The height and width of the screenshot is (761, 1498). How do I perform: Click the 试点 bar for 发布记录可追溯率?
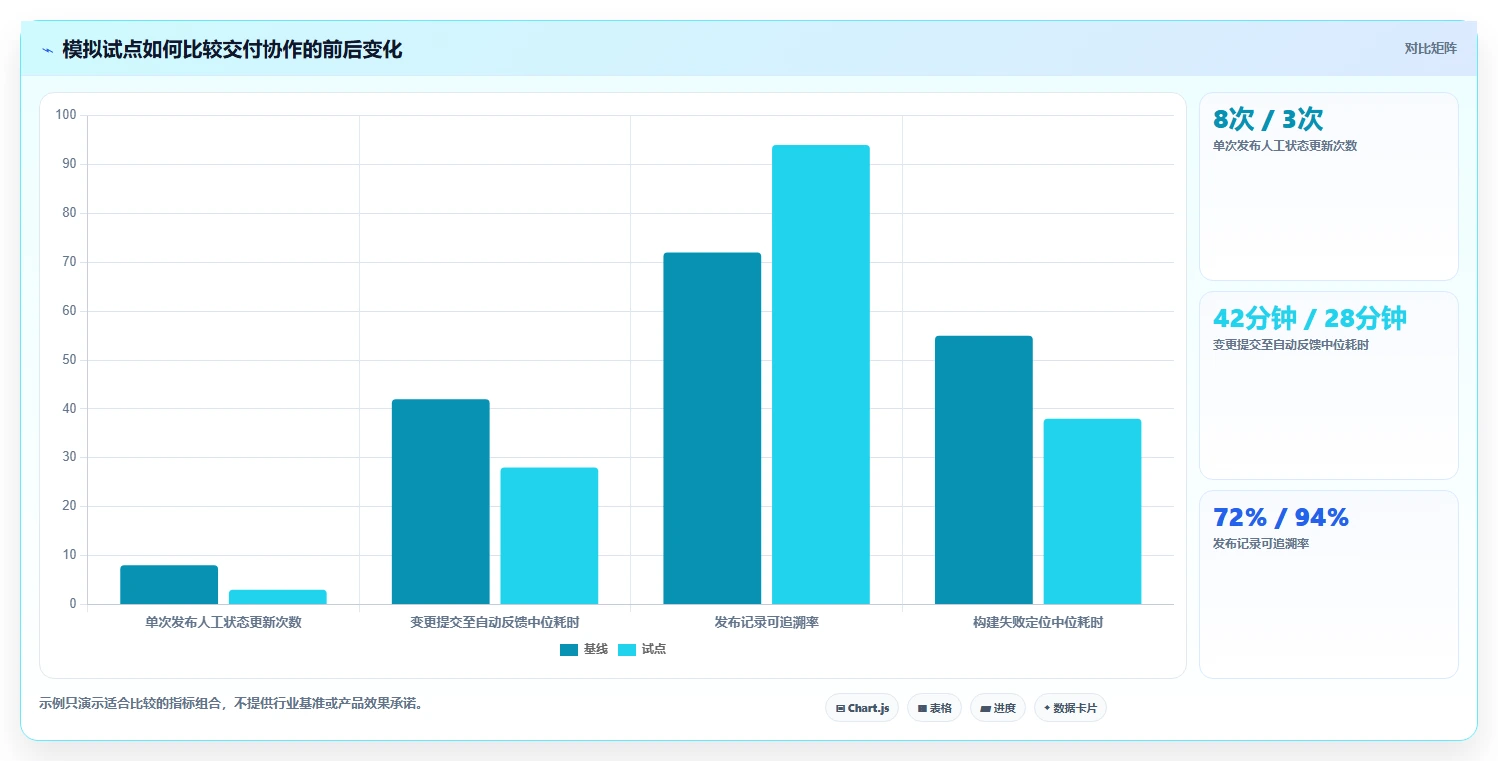point(821,375)
